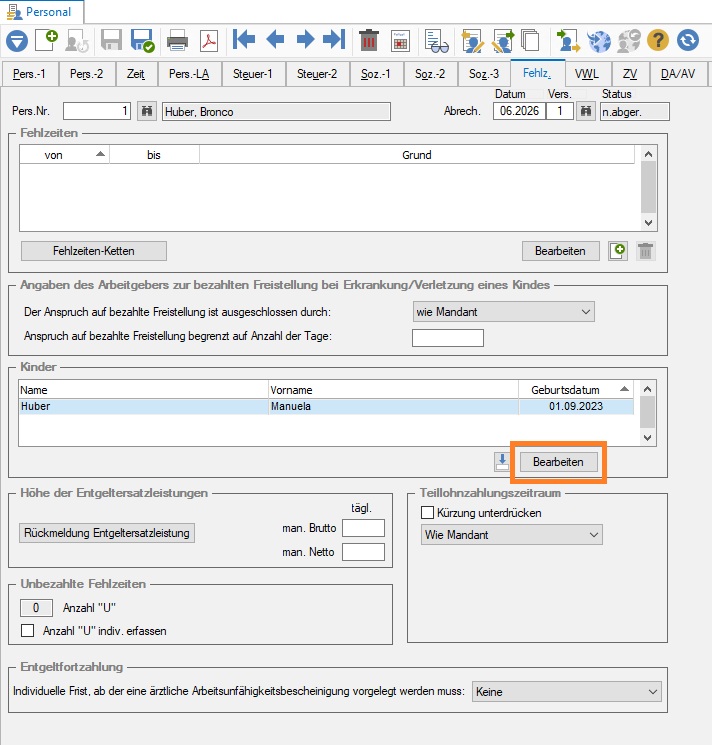
Task: Click Bearbeiten button under Kinder list
Action: [558, 462]
